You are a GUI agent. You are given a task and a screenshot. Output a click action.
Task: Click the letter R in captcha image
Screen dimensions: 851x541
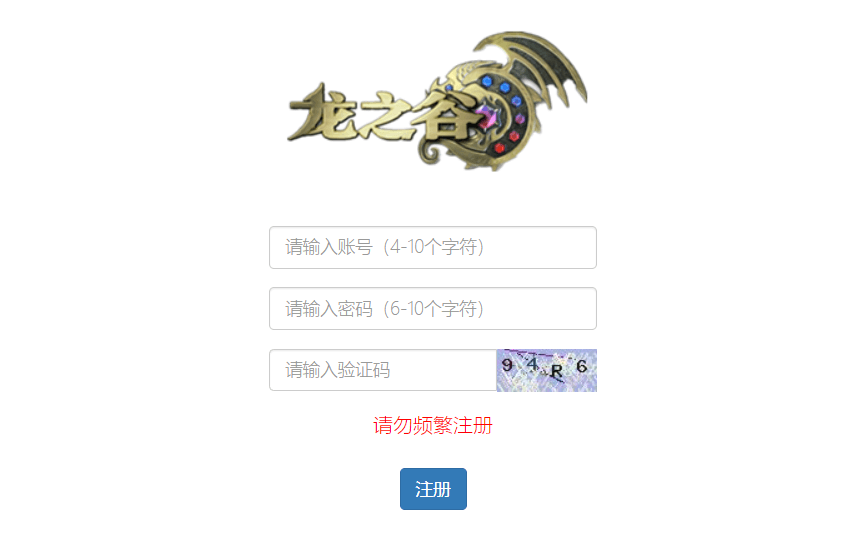coord(556,372)
